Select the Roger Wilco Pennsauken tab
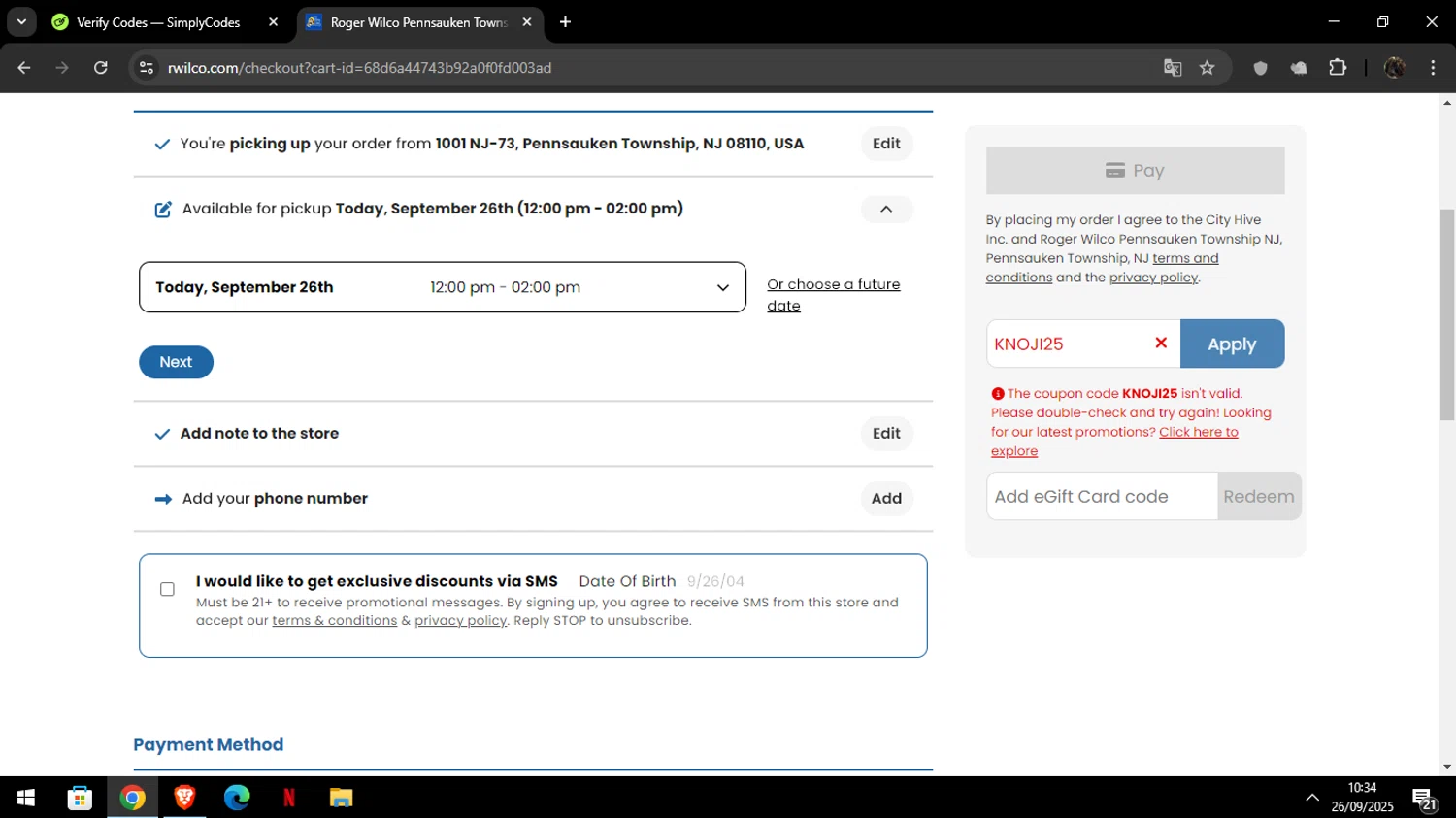 [x=418, y=22]
